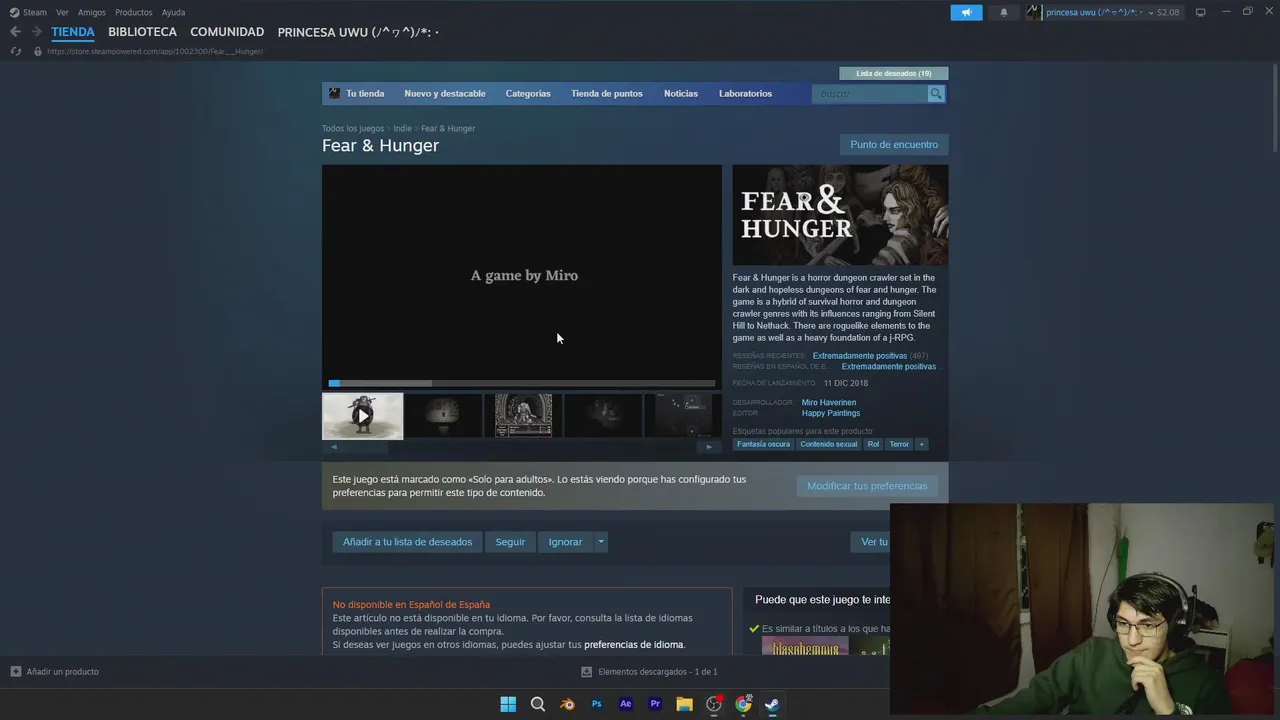Image resolution: width=1280 pixels, height=720 pixels.
Task: Click the downloads icon in the status bar
Action: click(x=587, y=672)
